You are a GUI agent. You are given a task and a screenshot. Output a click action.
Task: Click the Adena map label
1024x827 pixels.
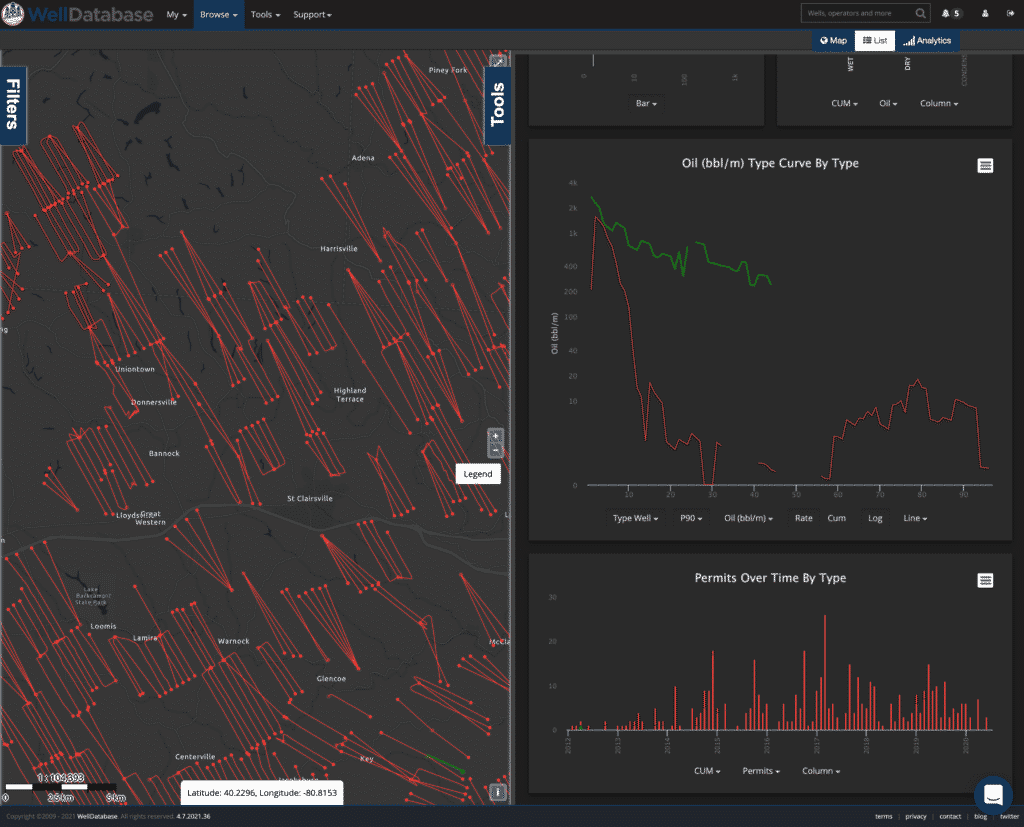pyautogui.click(x=363, y=158)
